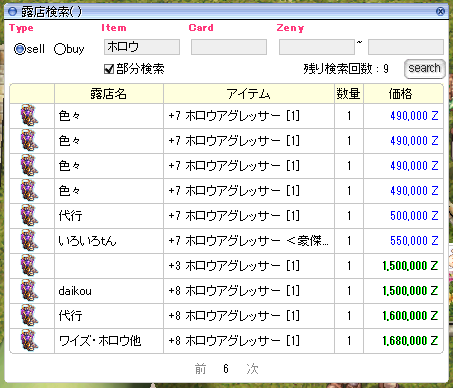Select the sell radio button
The image size is (453, 388).
point(19,49)
